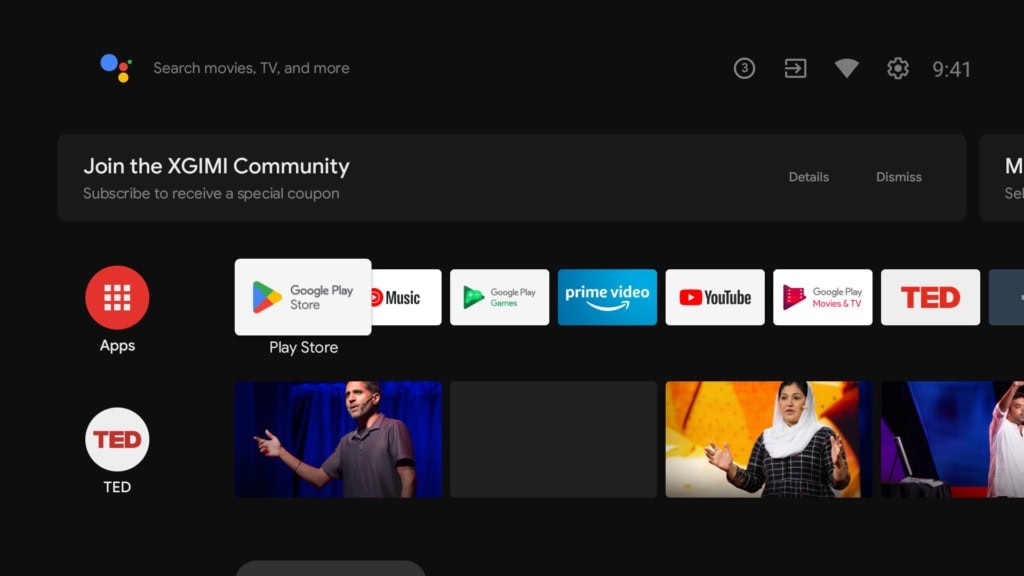The image size is (1024, 576).
Task: Check the Wi-Fi connection status
Action: (x=846, y=68)
